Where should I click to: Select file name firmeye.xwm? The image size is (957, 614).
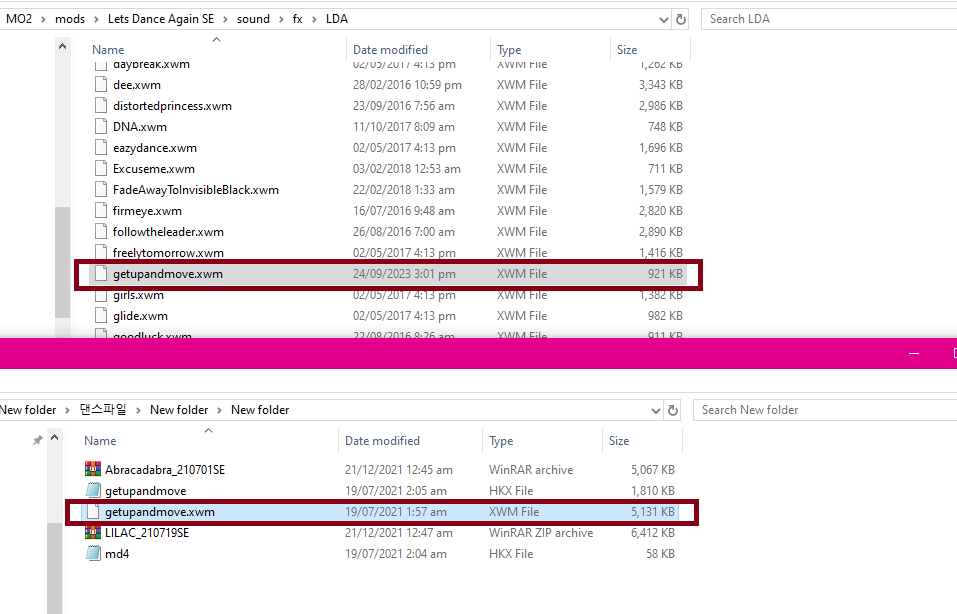pos(147,211)
